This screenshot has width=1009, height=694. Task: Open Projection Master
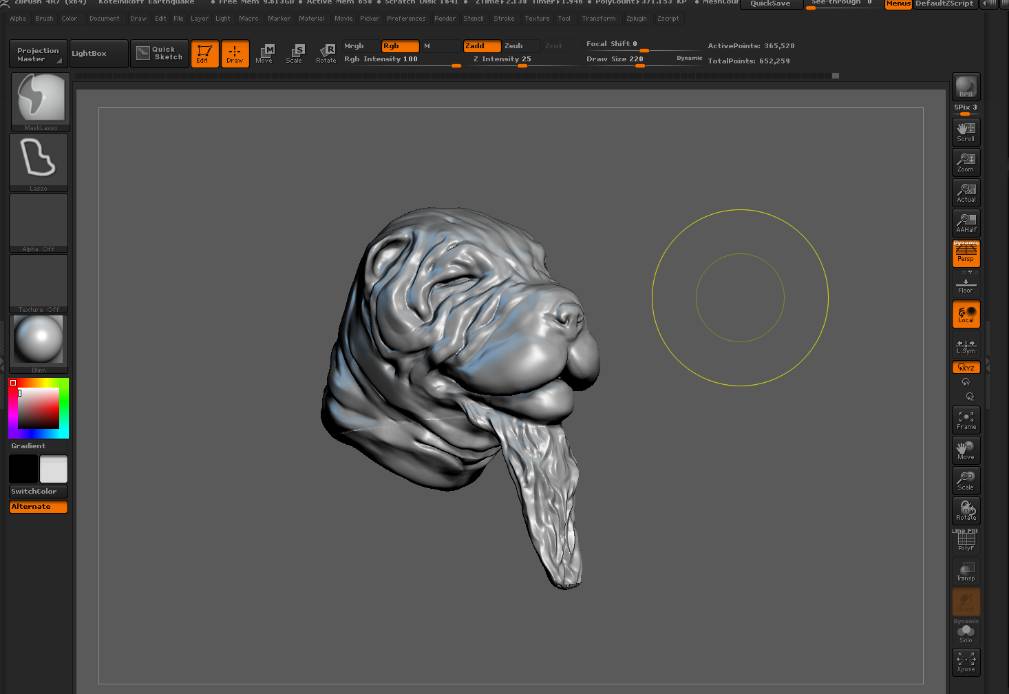38,54
